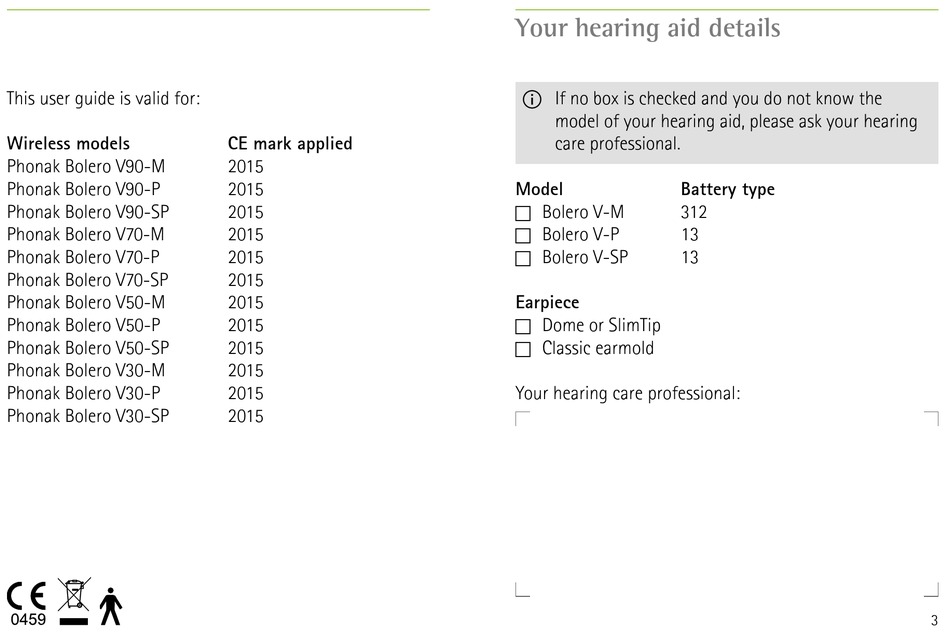The width and height of the screenshot is (950, 632).
Task: Click the Earpiece section label
Action: [547, 302]
